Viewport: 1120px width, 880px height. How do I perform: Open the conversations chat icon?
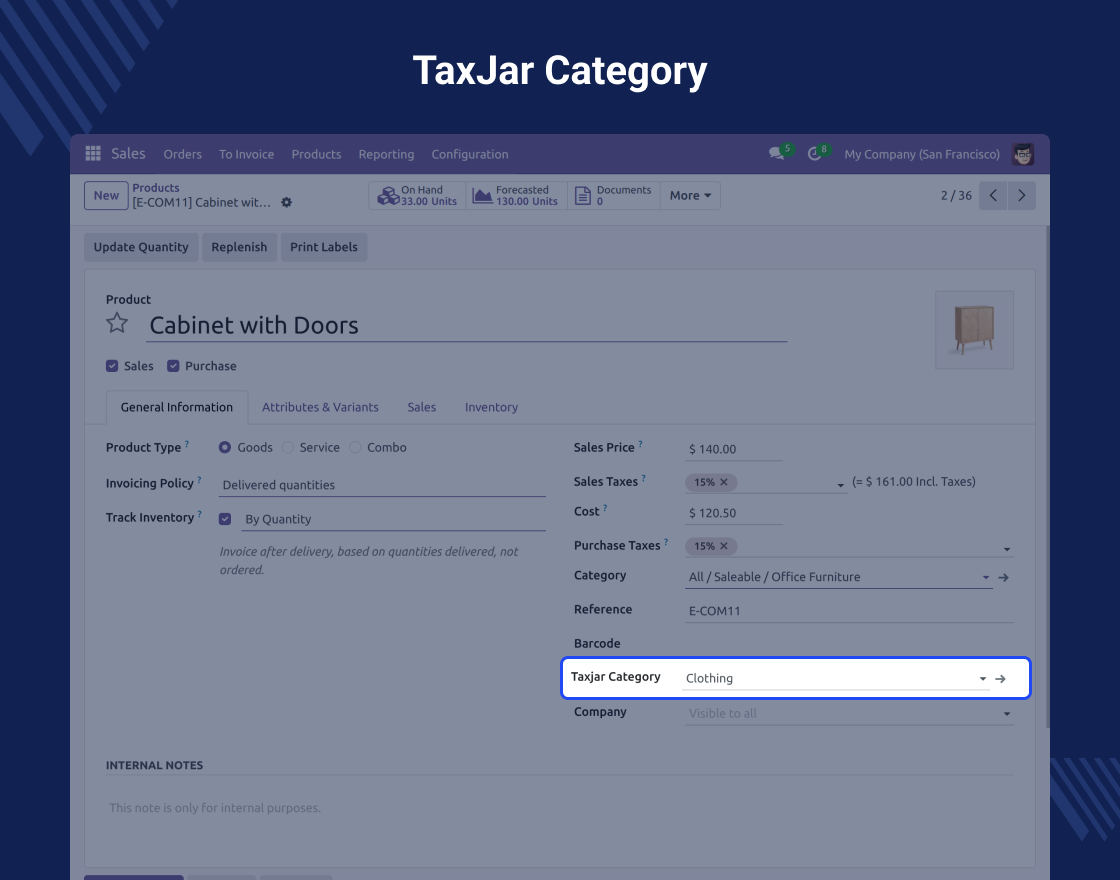[776, 154]
